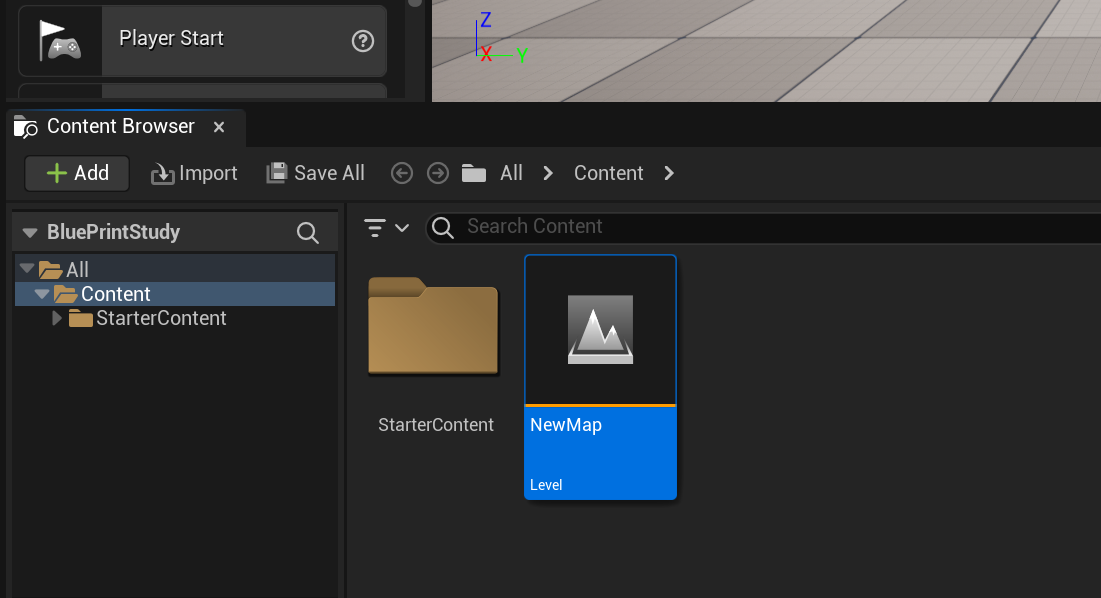Open folder search in BluePrintStudy panel
Image resolution: width=1101 pixels, height=598 pixels.
(308, 232)
